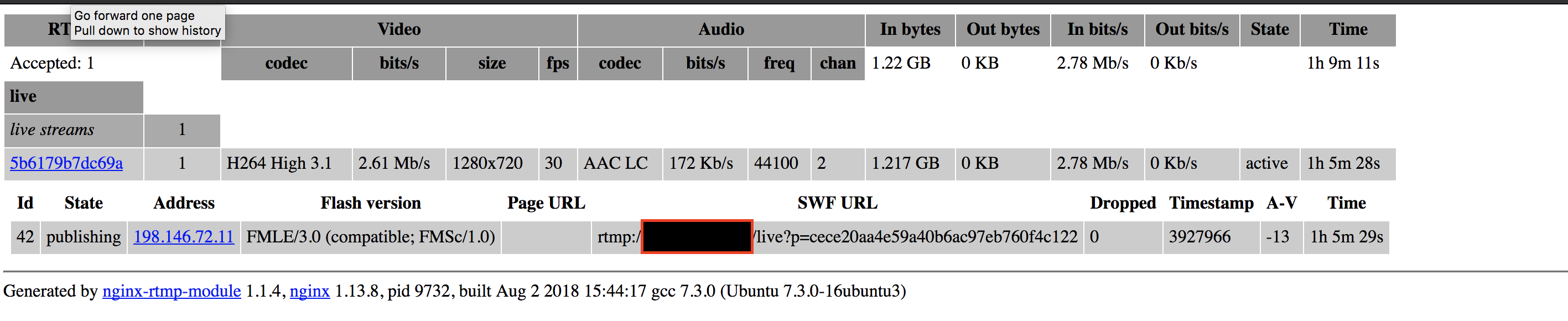1568x321 pixels.
Task: Click the In bytes header cell
Action: [x=910, y=29]
